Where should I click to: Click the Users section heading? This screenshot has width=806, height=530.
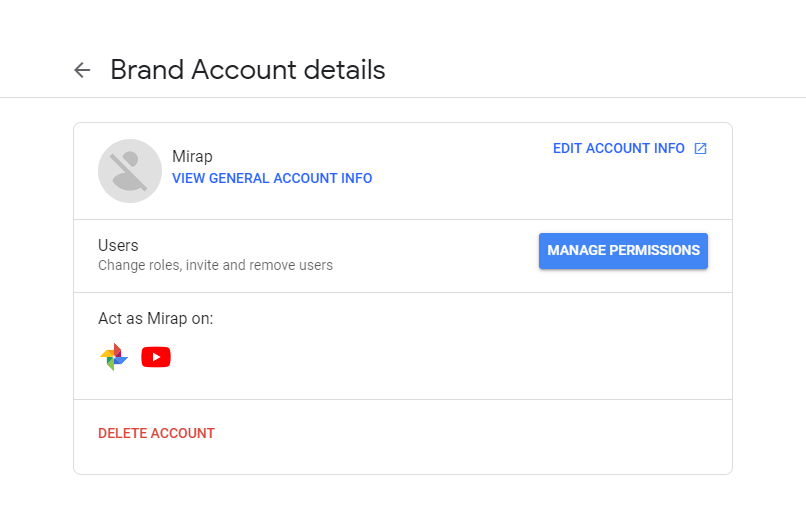pyautogui.click(x=118, y=245)
